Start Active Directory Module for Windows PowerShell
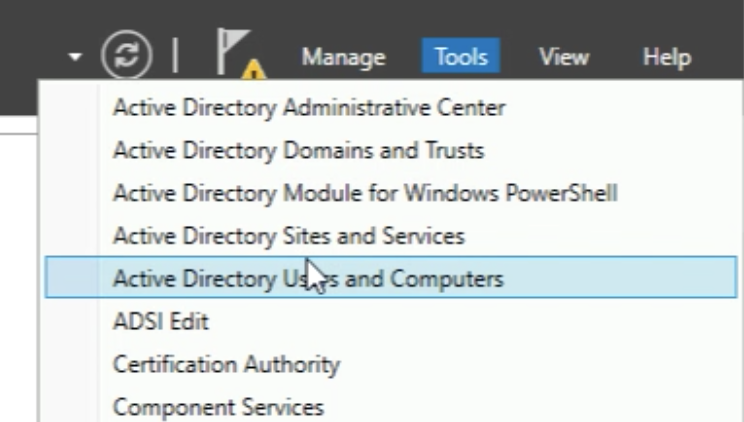 pyautogui.click(x=364, y=193)
